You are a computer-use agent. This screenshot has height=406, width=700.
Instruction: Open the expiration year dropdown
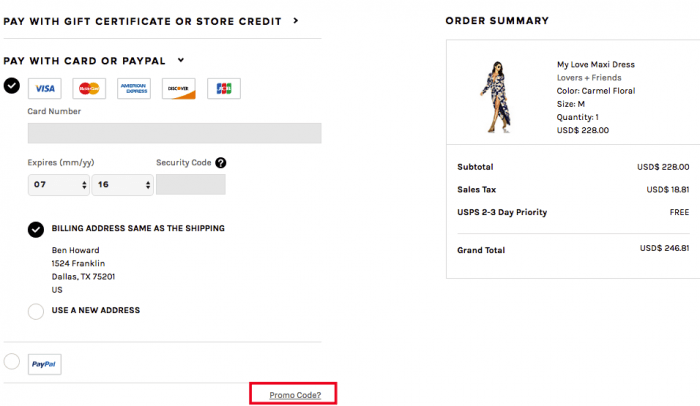pos(122,185)
